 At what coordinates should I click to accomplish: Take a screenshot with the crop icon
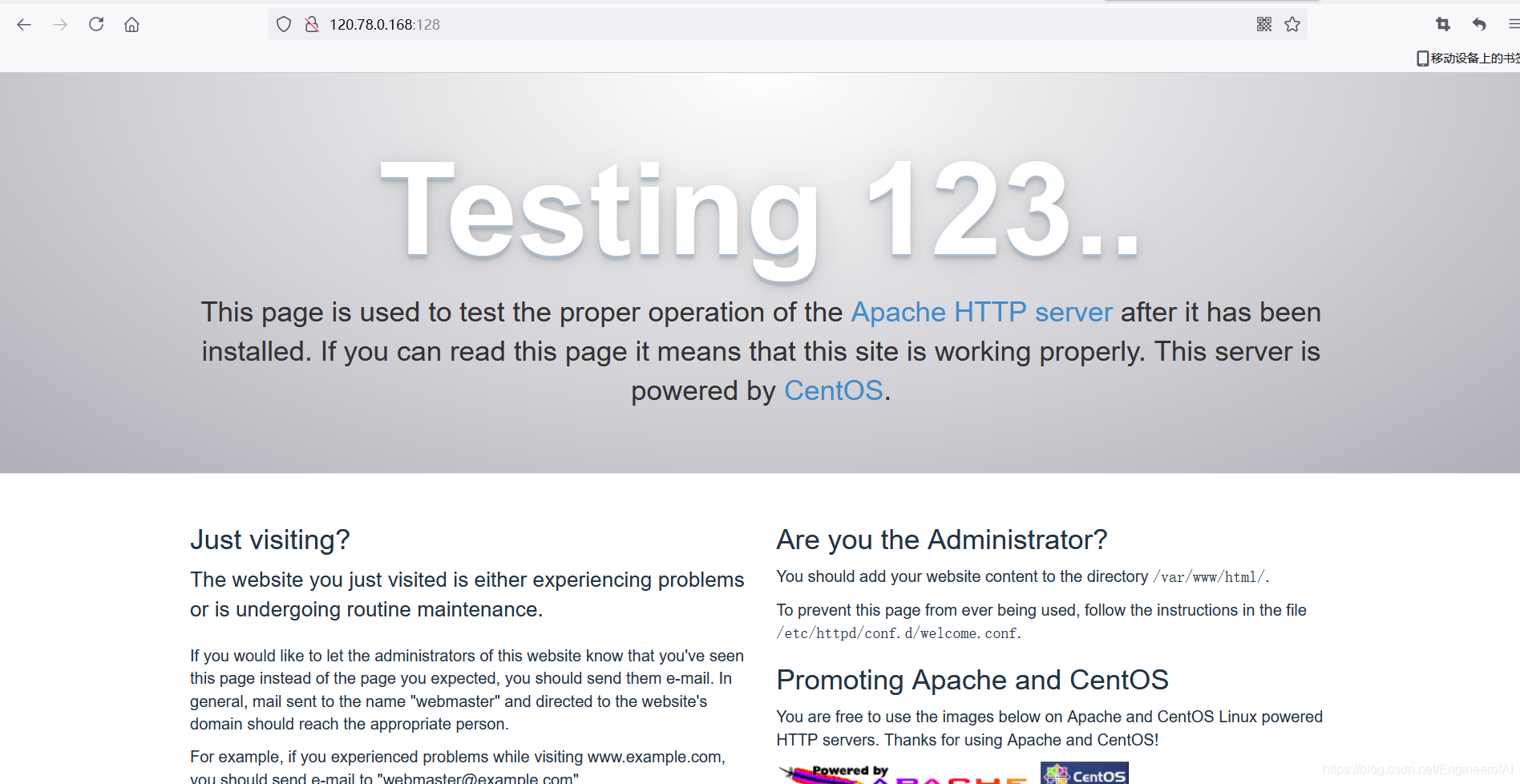click(1443, 25)
